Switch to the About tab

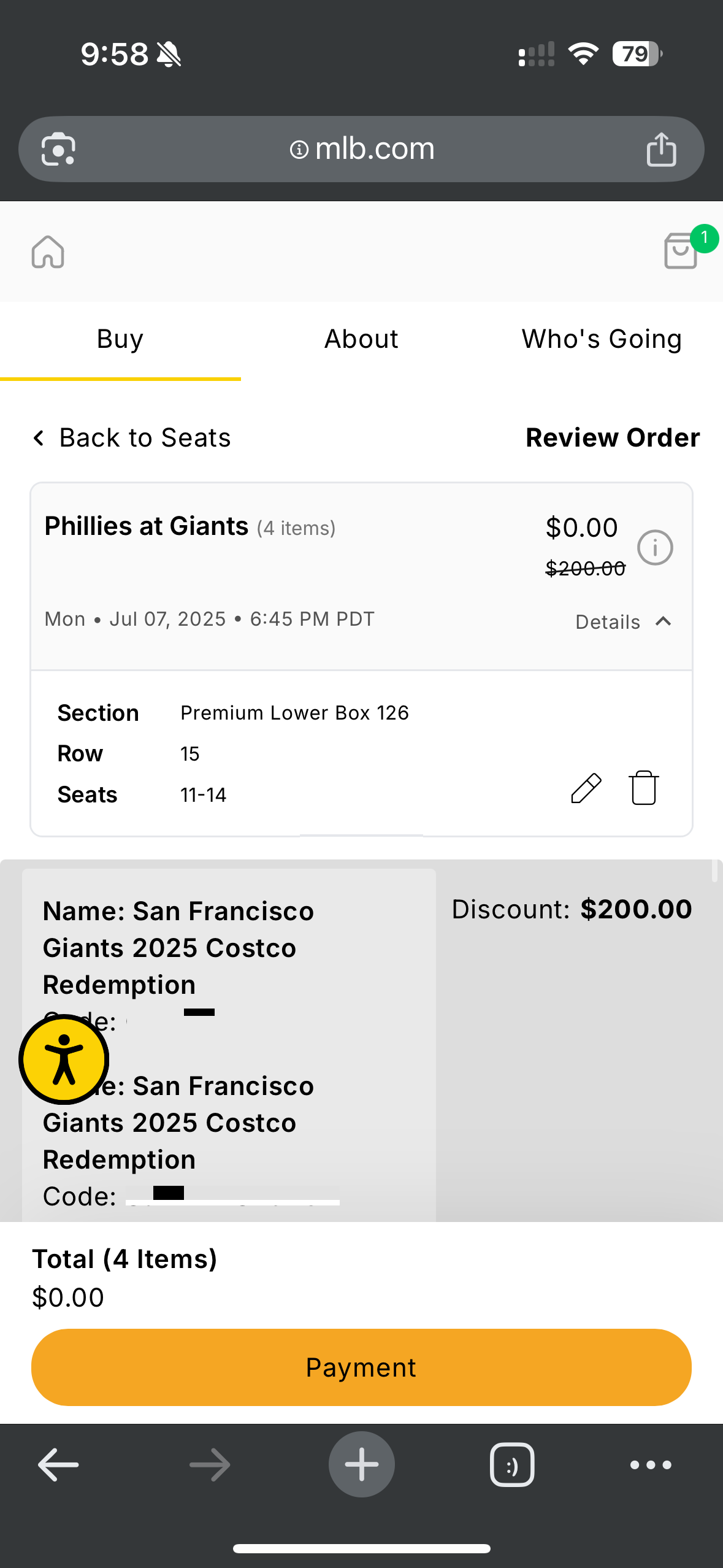coord(361,339)
